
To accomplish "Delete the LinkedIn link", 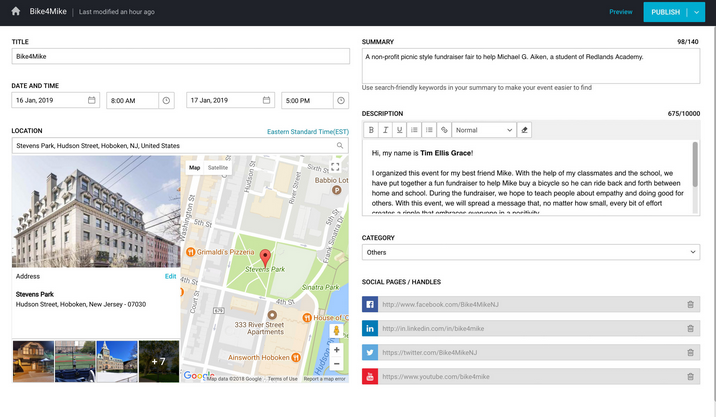I will (x=690, y=328).
